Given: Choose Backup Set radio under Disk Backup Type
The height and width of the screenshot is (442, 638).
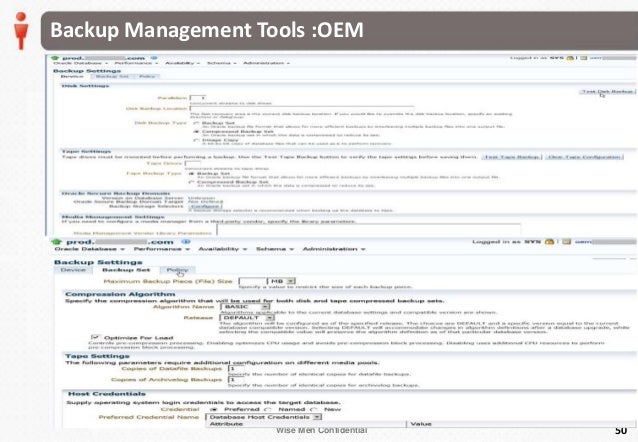Looking at the screenshot, I should pos(196,123).
